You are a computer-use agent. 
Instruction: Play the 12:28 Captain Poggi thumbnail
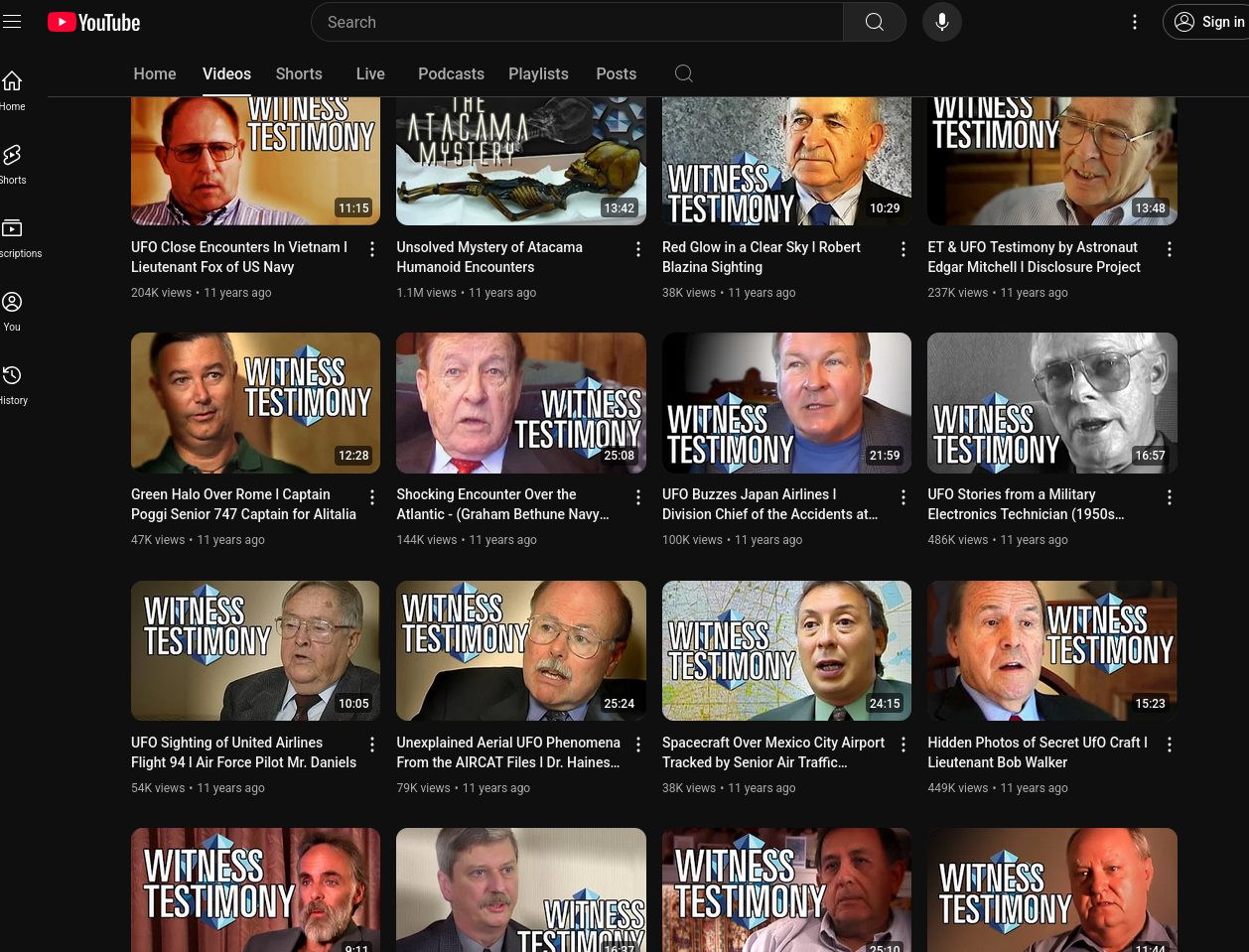click(x=255, y=403)
